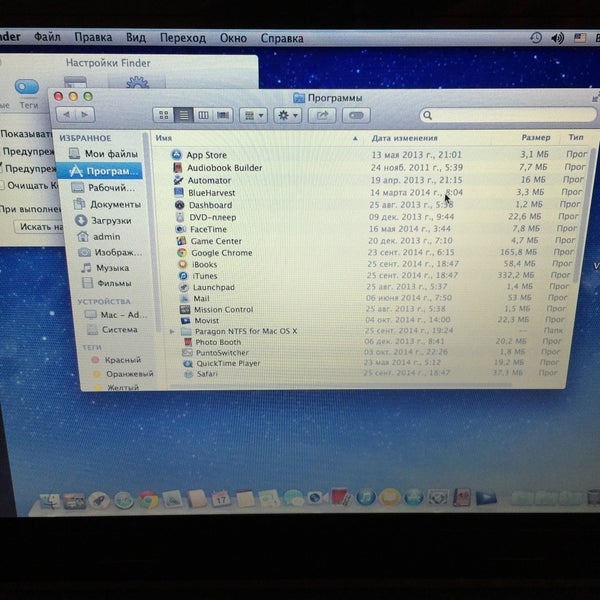This screenshot has width=600, height=600.
Task: Click the Красный red tag
Action: pyautogui.click(x=117, y=360)
